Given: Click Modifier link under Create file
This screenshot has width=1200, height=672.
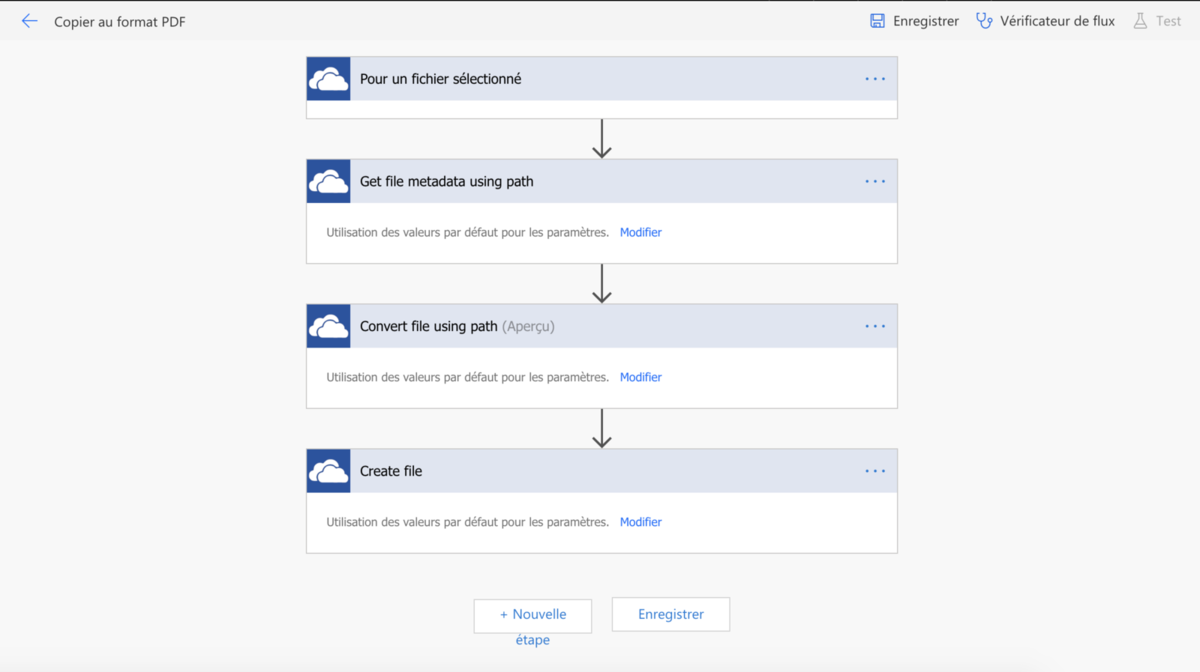Looking at the screenshot, I should [640, 522].
